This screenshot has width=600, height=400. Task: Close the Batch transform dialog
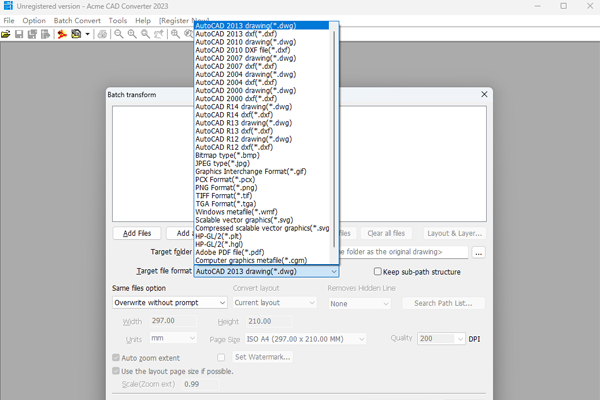[x=484, y=94]
